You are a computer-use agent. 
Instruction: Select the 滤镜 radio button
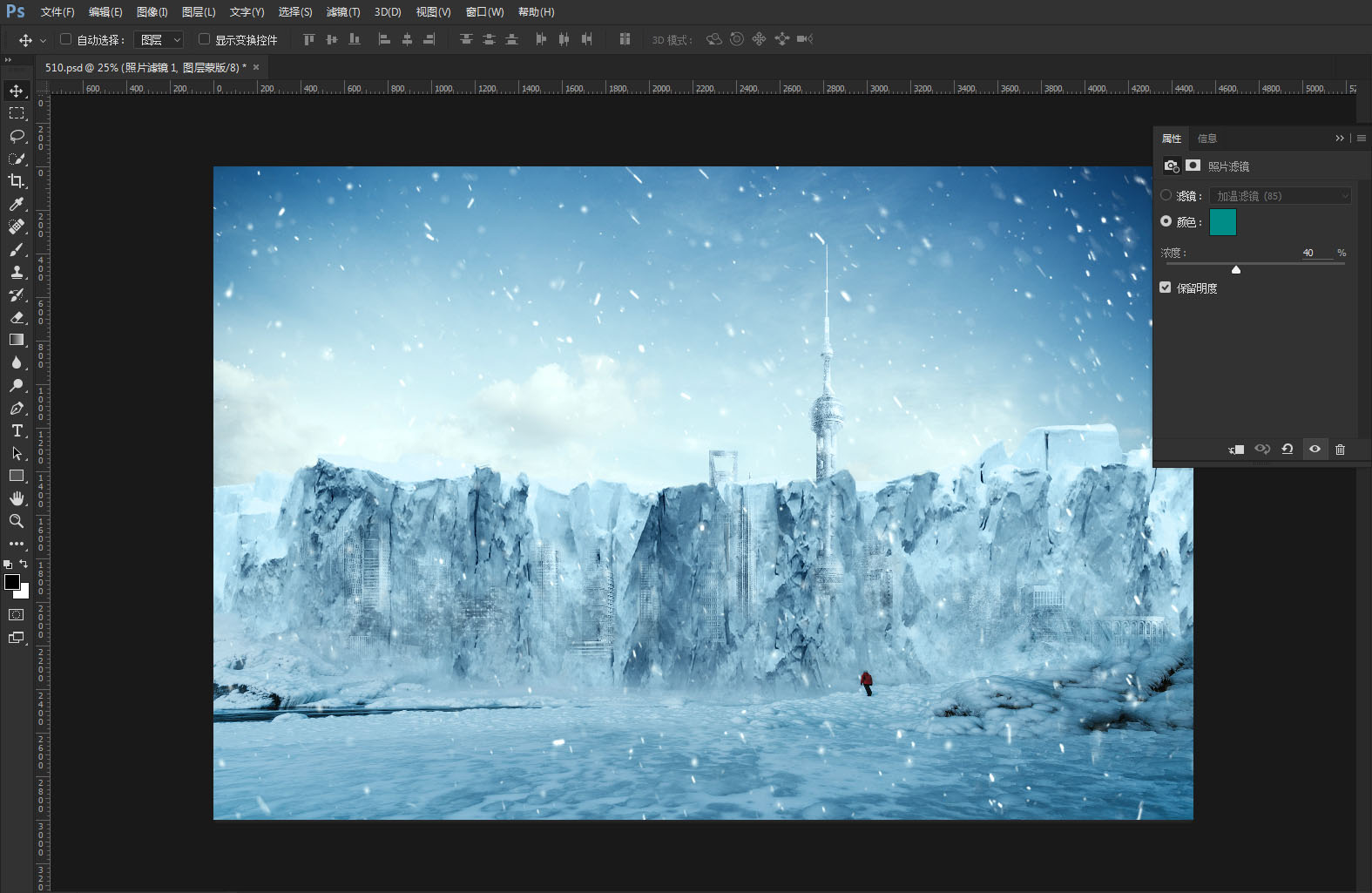(x=1166, y=195)
